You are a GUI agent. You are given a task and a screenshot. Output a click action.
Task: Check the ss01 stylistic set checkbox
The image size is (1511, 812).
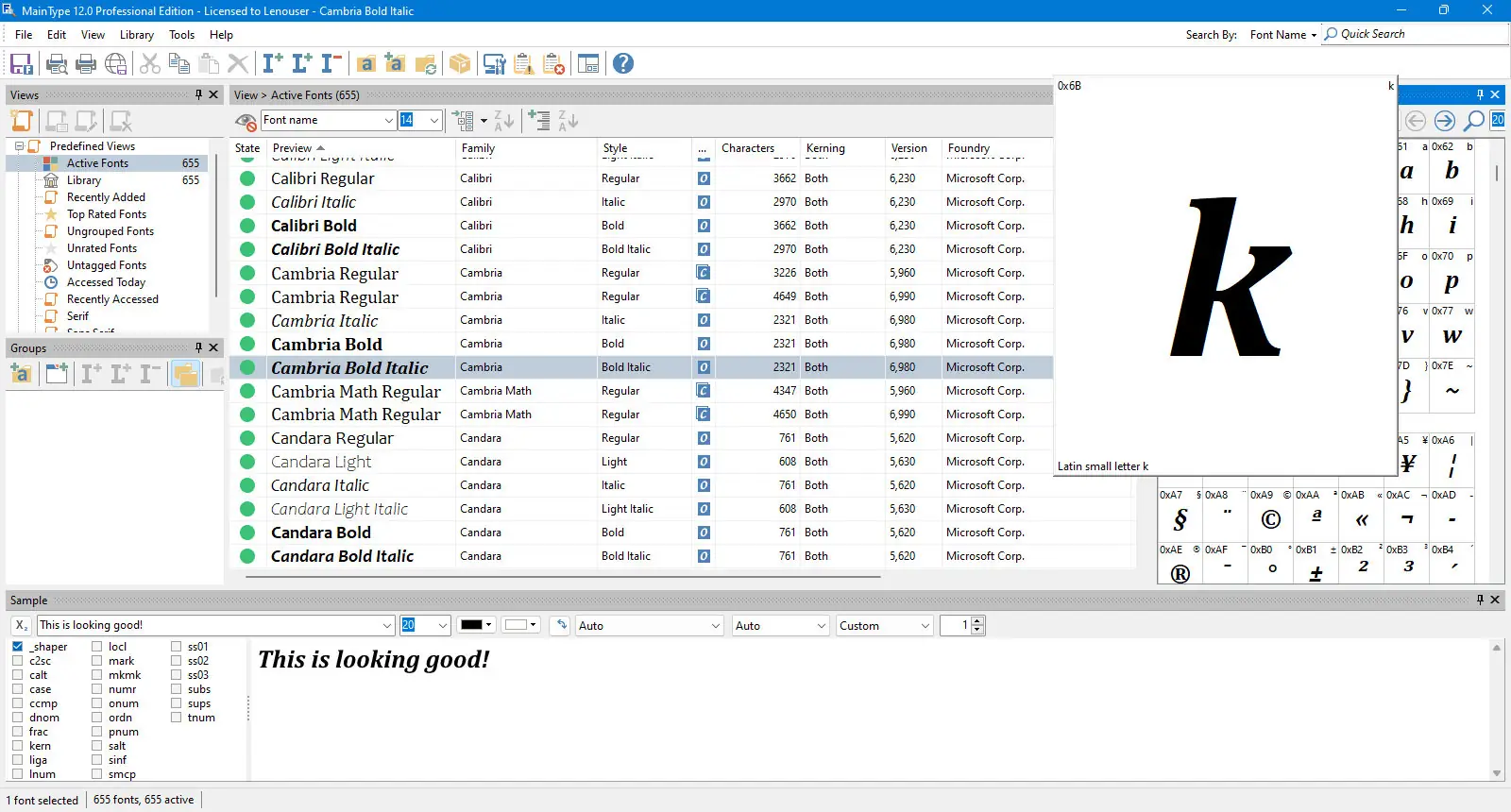[177, 647]
